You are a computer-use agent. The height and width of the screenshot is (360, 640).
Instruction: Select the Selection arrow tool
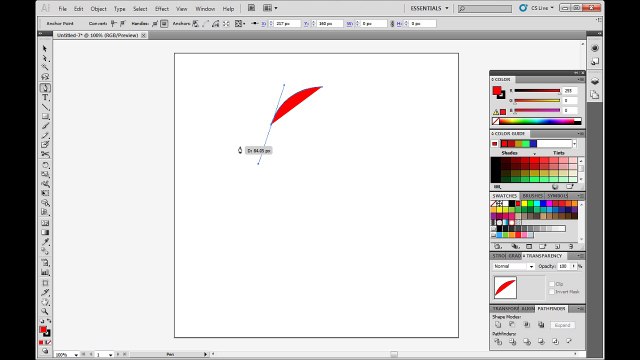point(45,48)
